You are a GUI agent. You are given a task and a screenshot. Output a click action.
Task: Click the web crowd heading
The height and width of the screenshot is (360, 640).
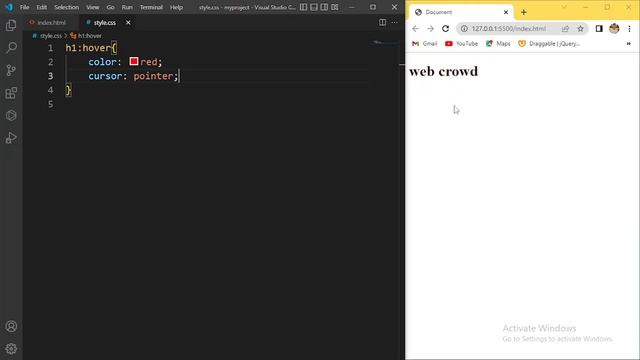[x=443, y=71]
